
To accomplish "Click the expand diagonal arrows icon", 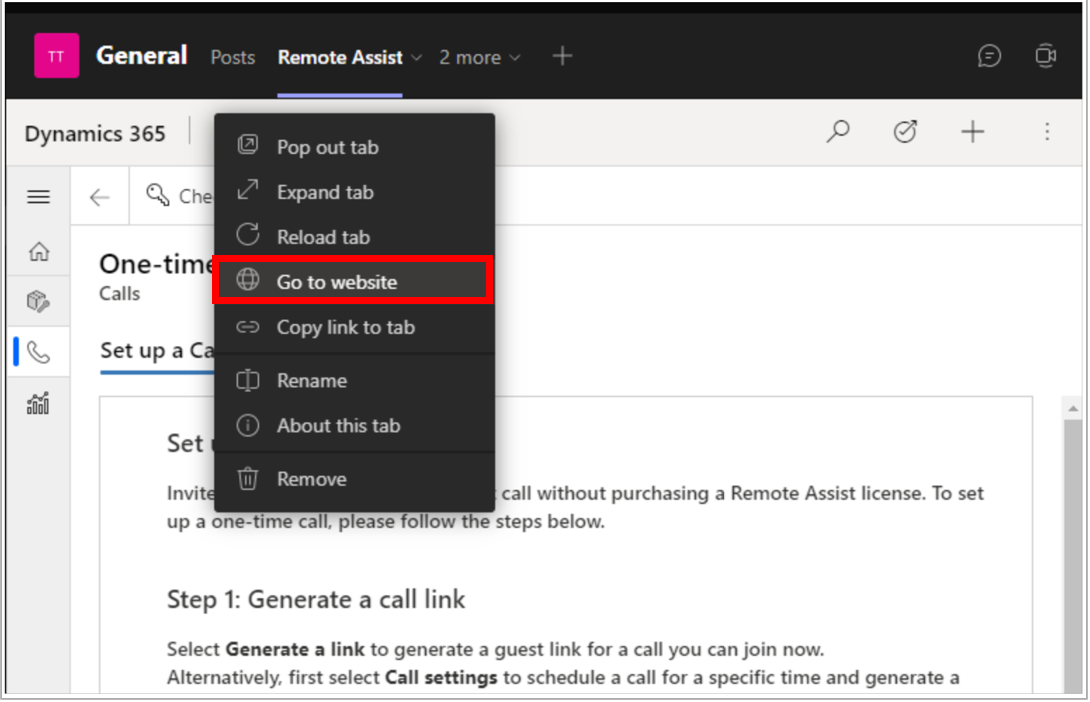I will [247, 190].
